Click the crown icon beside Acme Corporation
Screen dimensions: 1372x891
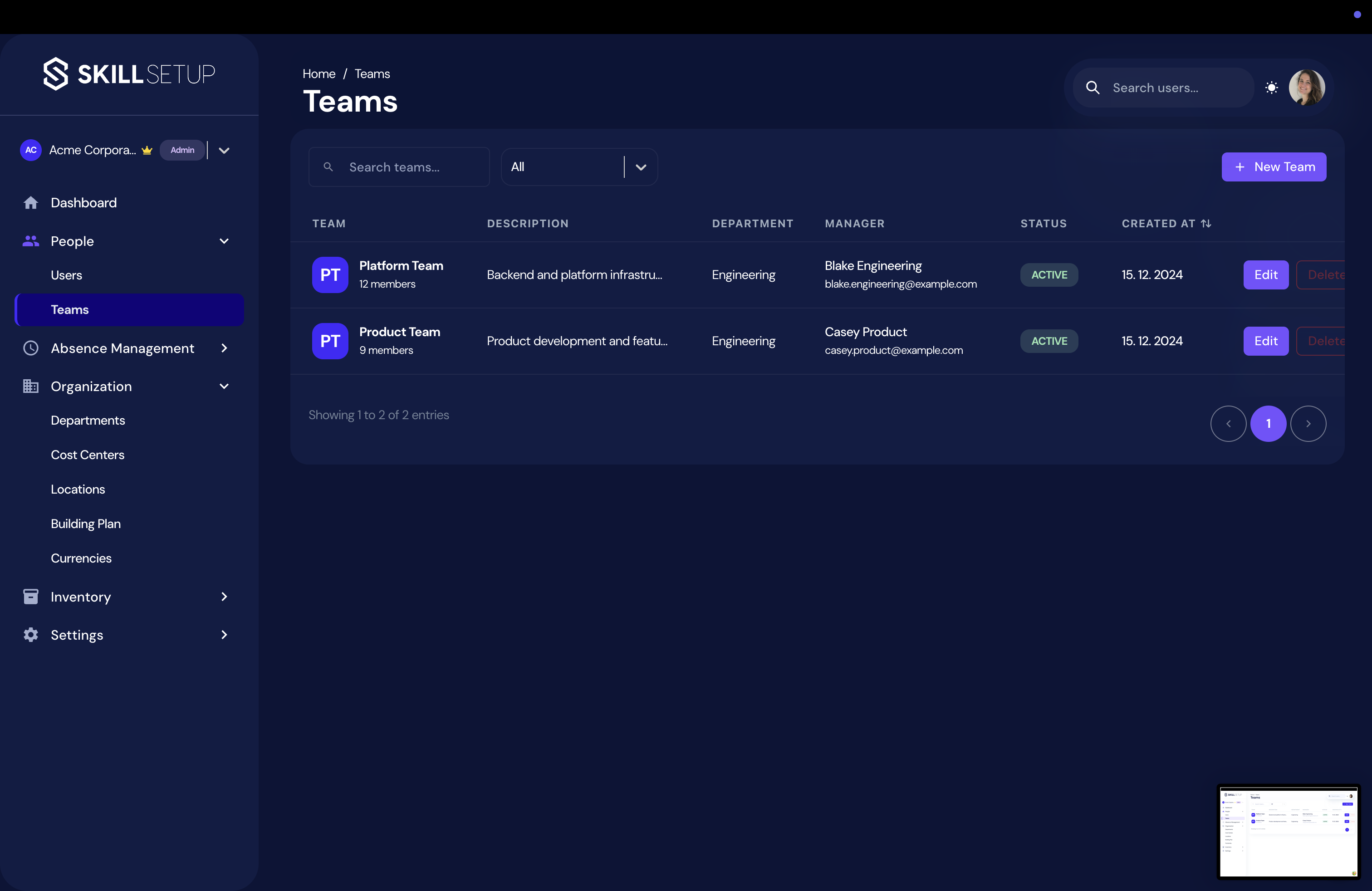pyautogui.click(x=147, y=150)
